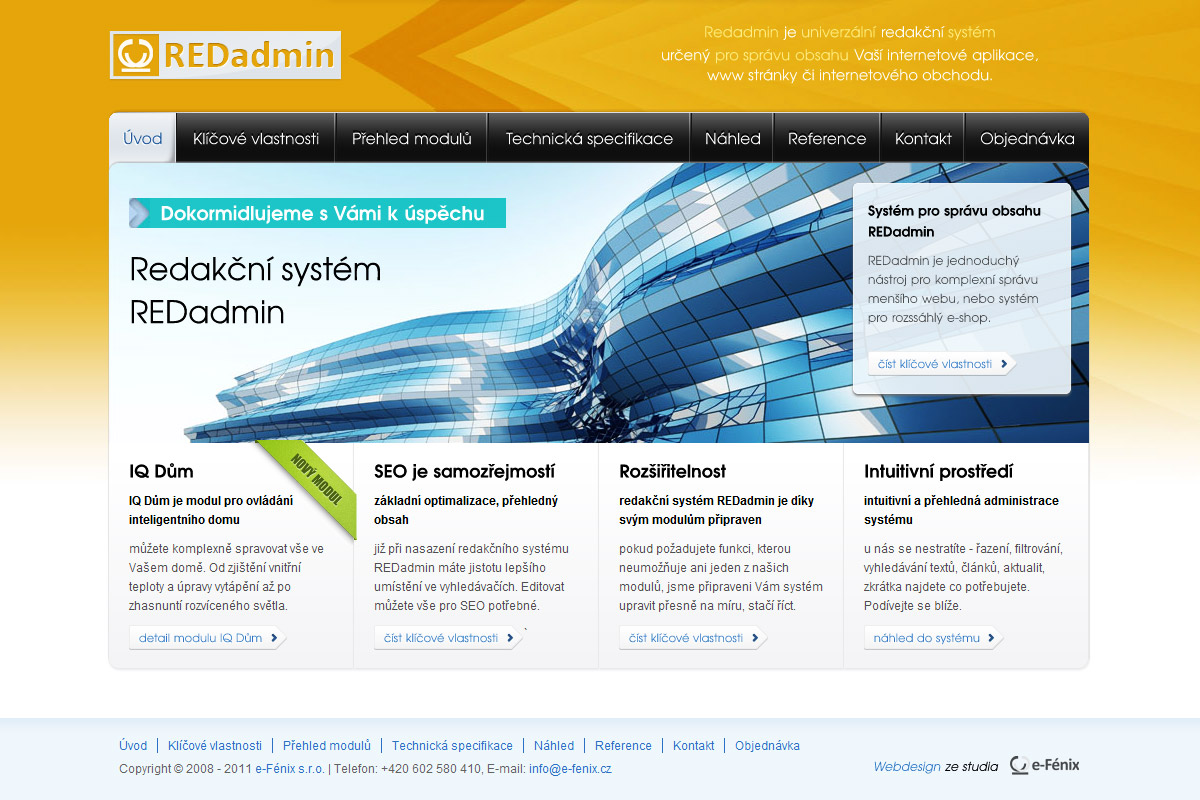Click 'detail modulu IQ Dům' button
This screenshot has height=800, width=1200.
point(208,637)
